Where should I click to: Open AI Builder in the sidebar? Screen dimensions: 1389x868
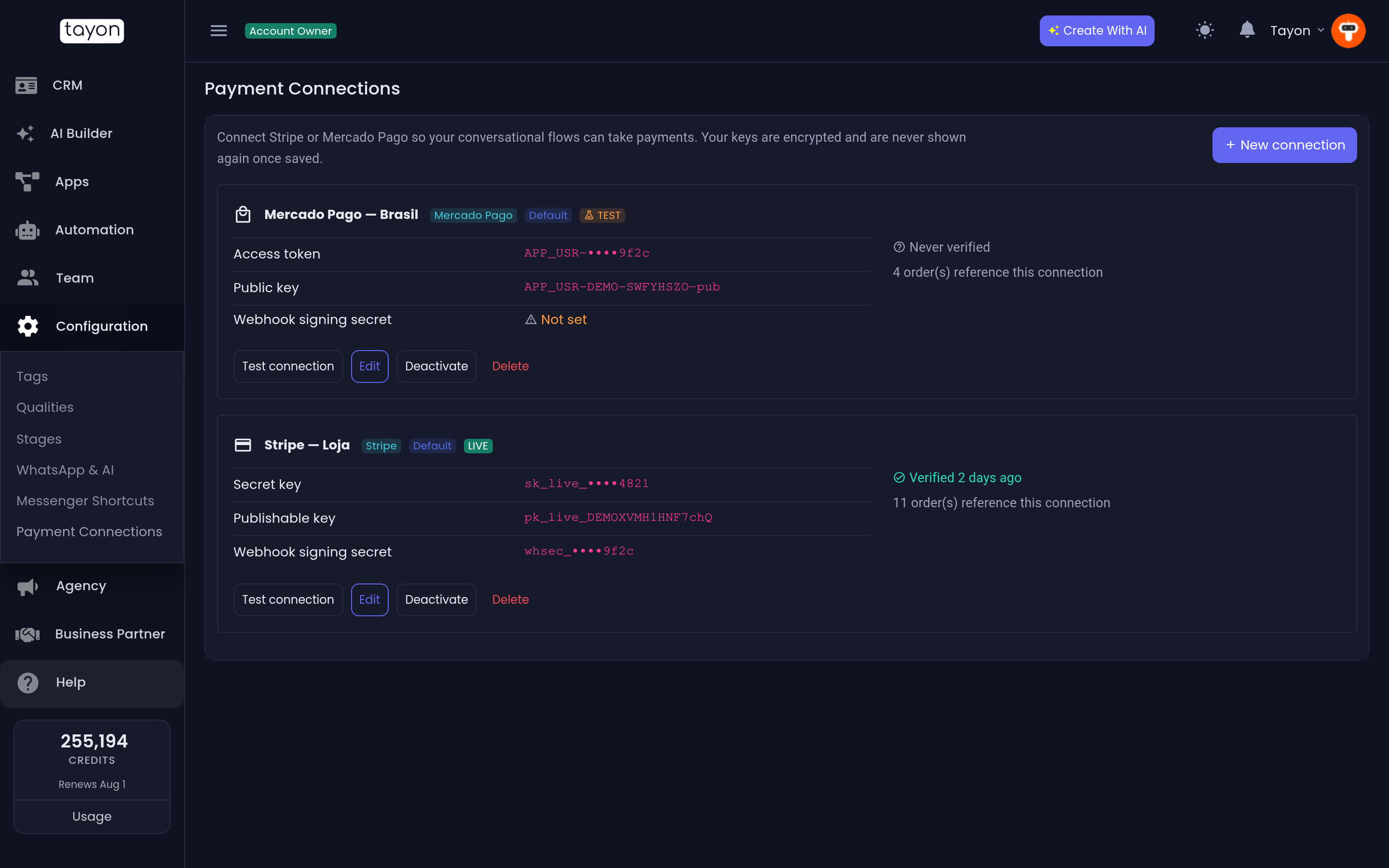92,133
